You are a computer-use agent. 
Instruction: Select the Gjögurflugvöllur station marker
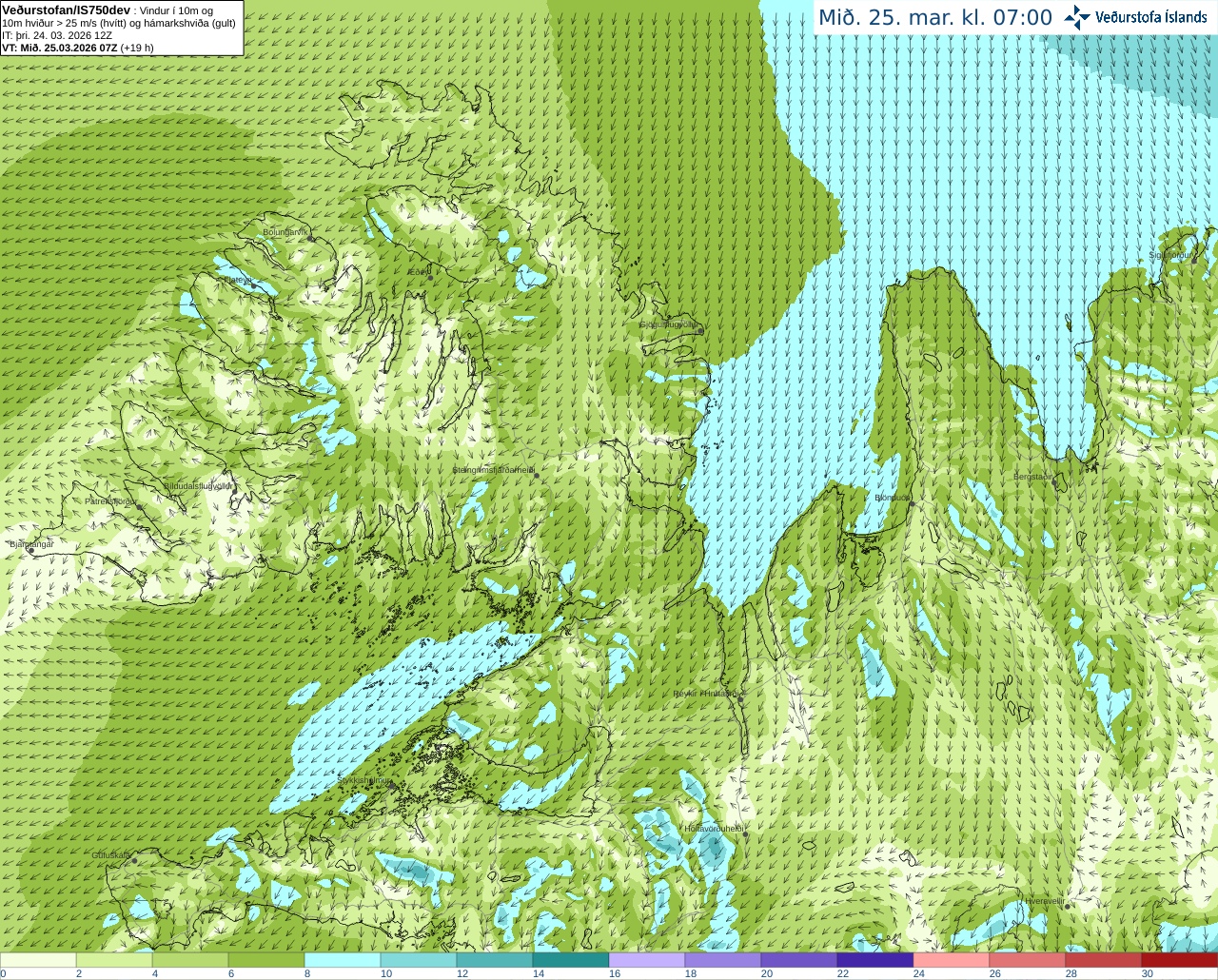[x=699, y=330]
